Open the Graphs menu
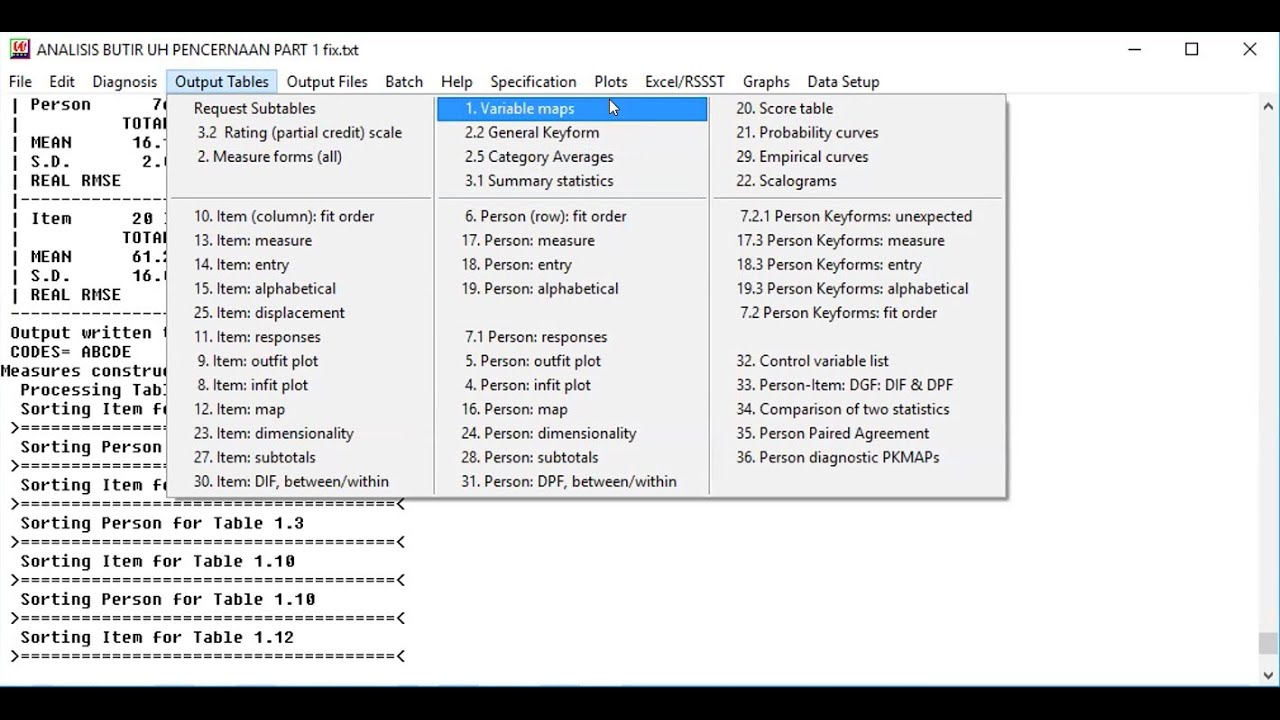This screenshot has width=1280, height=720. pyautogui.click(x=766, y=82)
